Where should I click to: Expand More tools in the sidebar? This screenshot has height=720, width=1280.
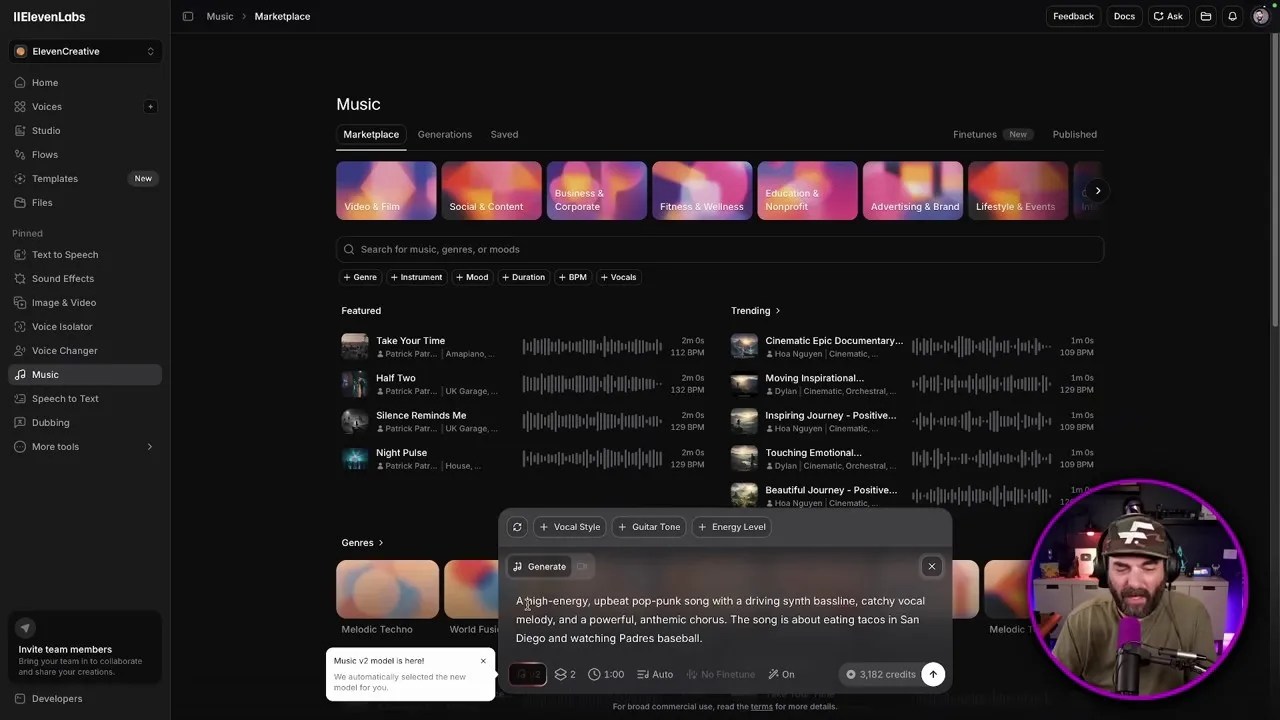point(84,447)
